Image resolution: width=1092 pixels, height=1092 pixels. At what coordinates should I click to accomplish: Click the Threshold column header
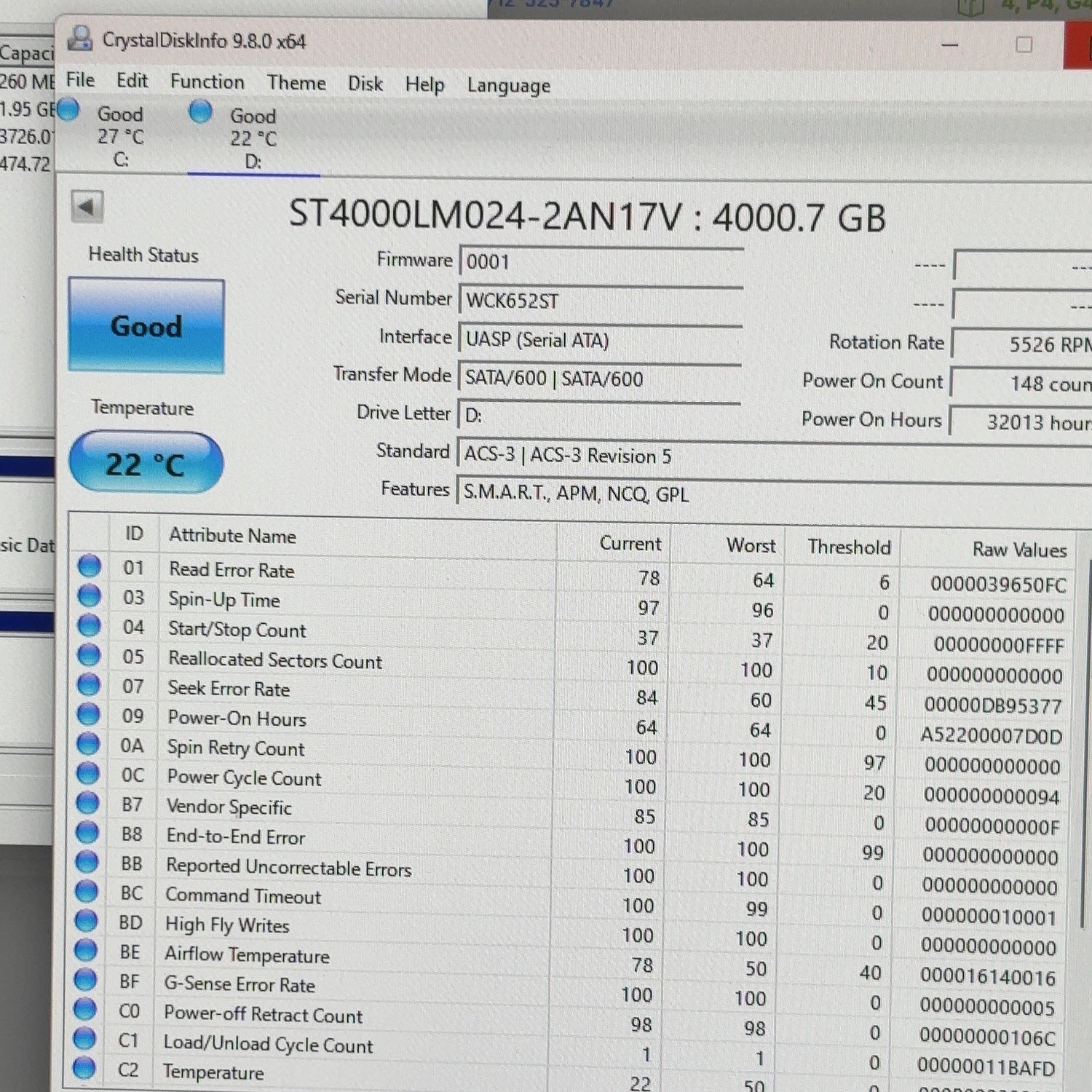[849, 547]
